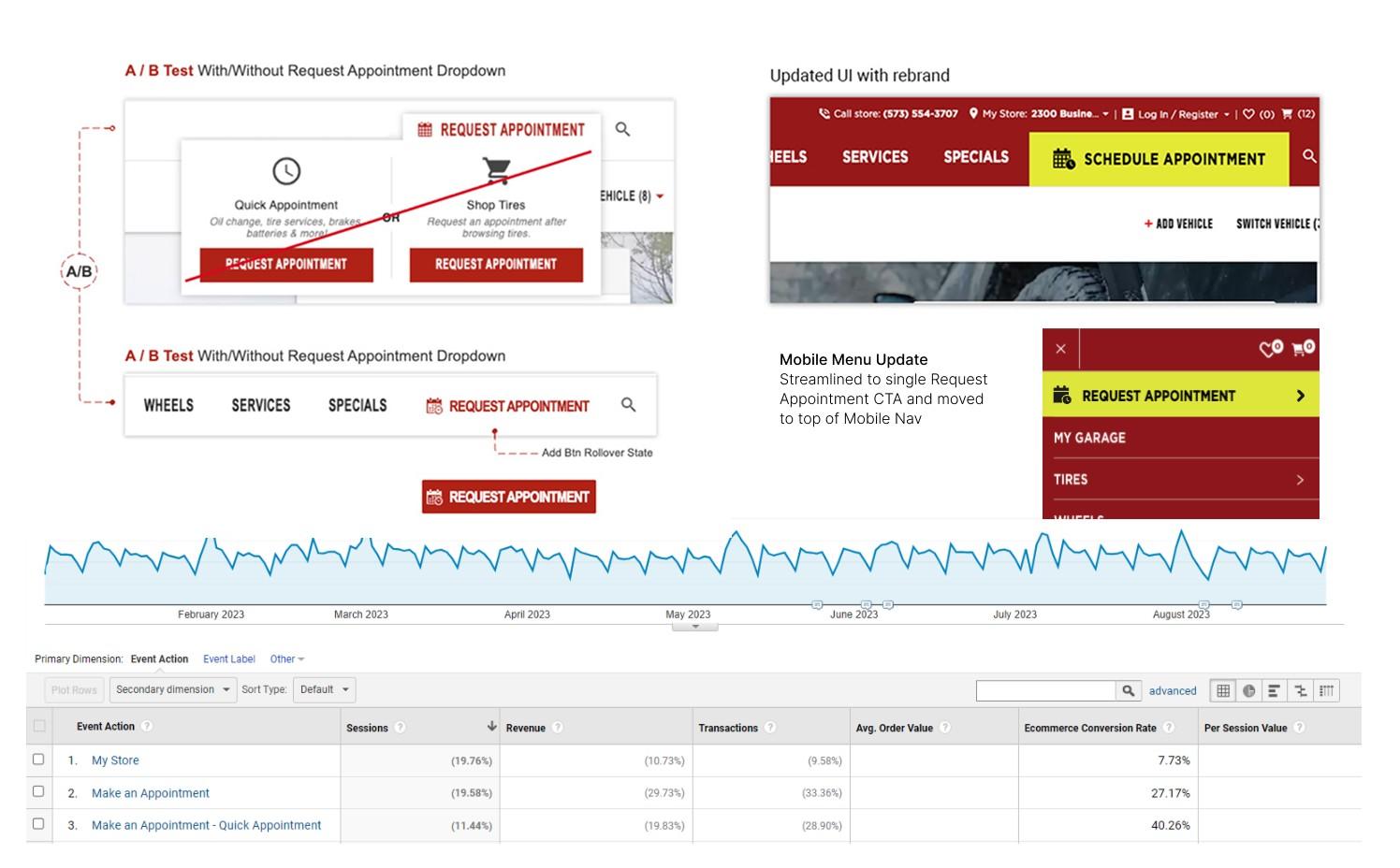Switch to the pie chart view
Viewport: 1400px width, 868px height.
click(1249, 690)
